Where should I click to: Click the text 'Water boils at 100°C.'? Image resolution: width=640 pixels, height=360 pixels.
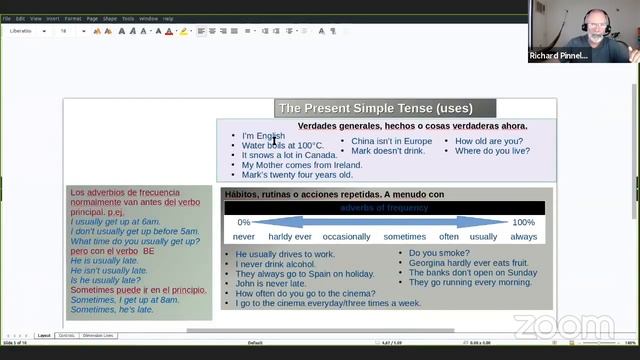click(282, 145)
